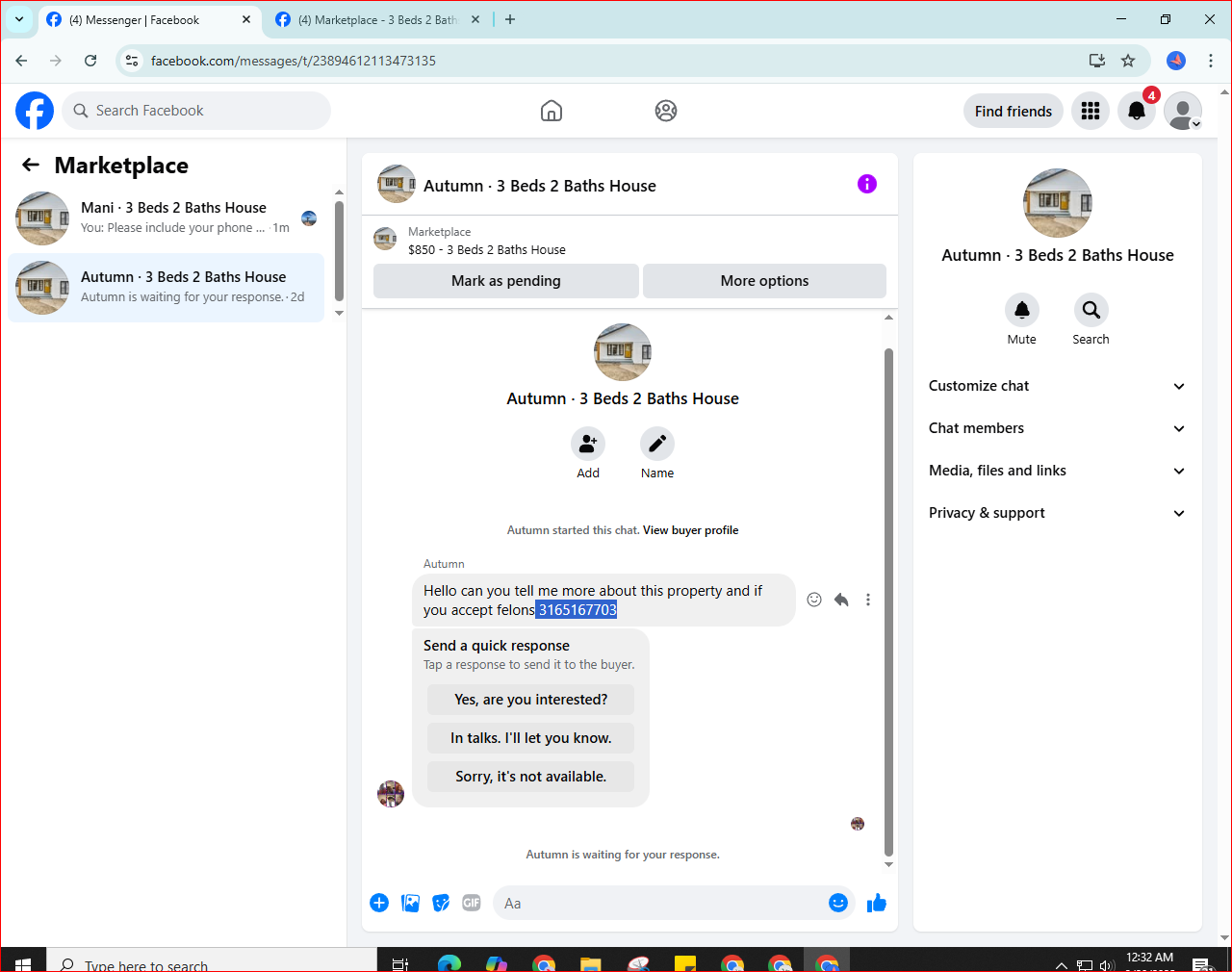Open More options for the listing

(764, 281)
